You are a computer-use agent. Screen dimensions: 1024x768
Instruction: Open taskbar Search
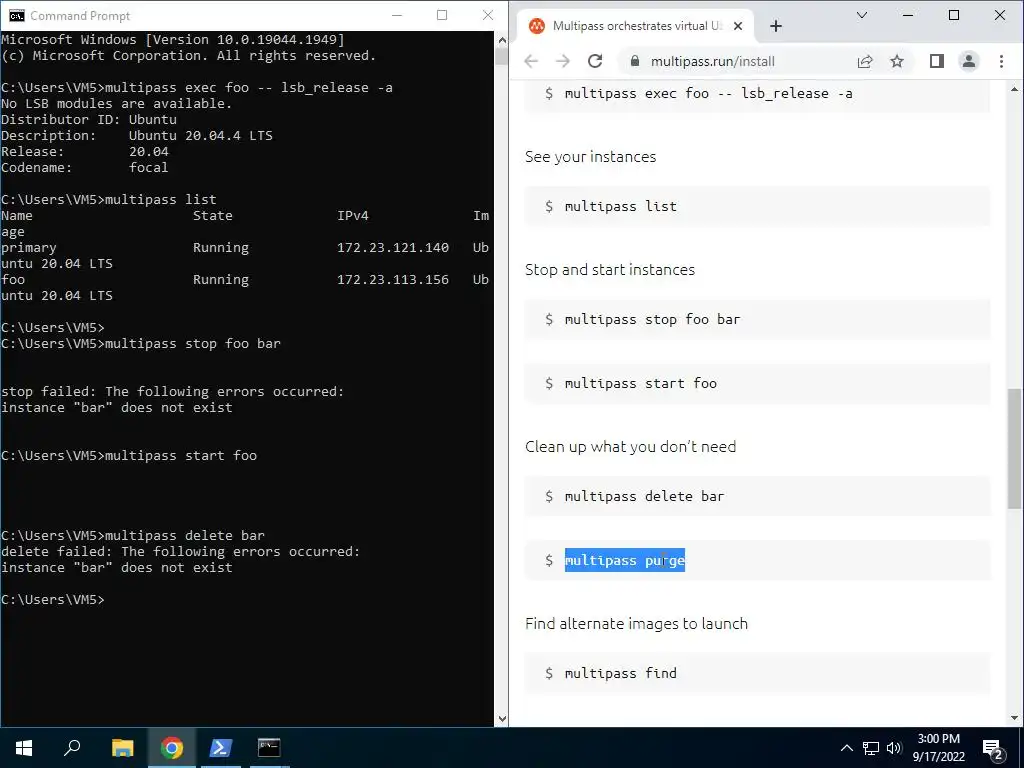(72, 748)
